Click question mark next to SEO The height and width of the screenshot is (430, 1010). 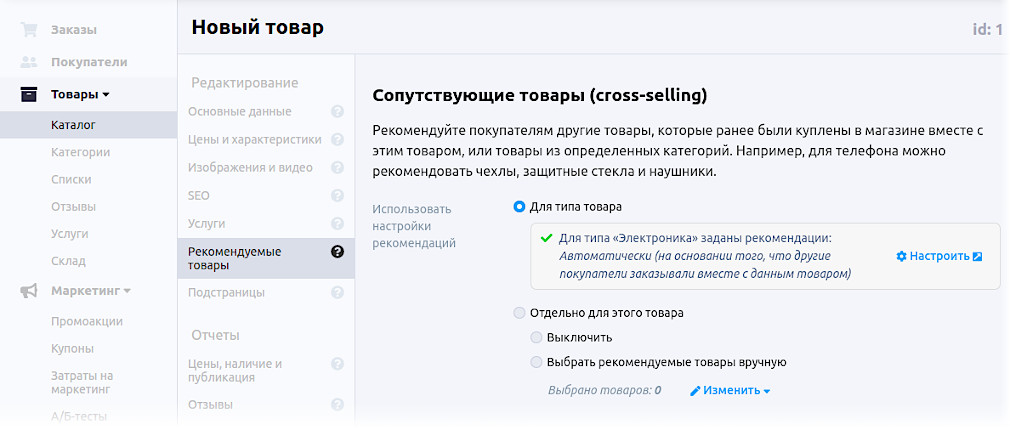(337, 196)
